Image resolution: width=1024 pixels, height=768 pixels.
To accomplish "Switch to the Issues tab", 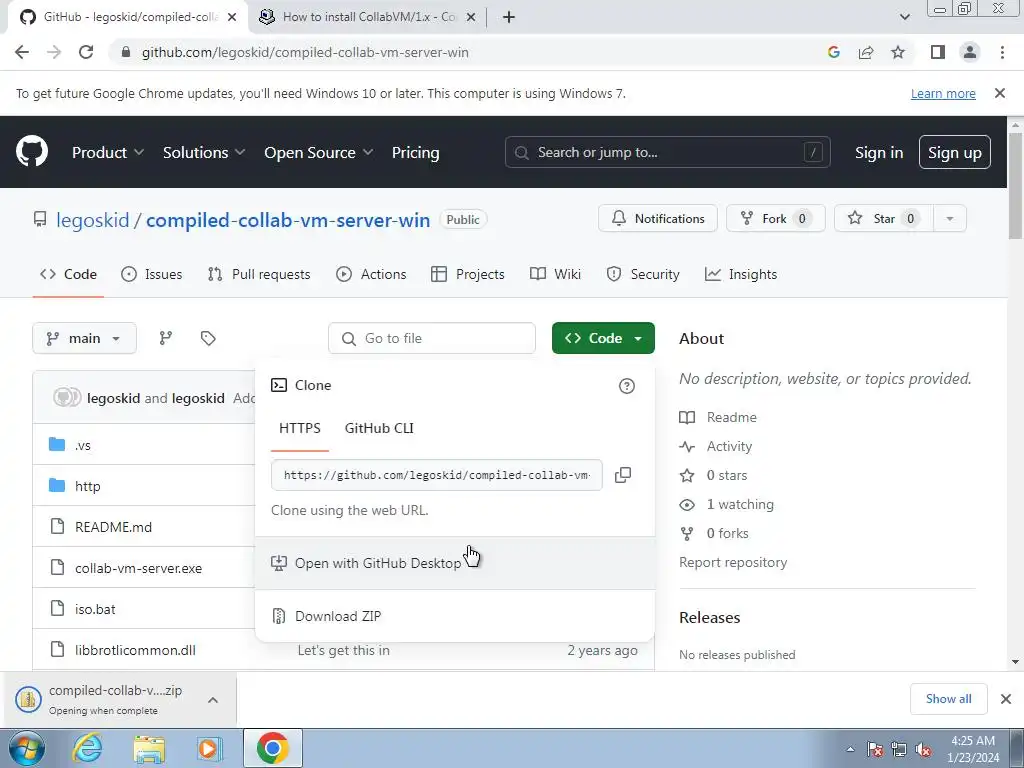I will [152, 274].
